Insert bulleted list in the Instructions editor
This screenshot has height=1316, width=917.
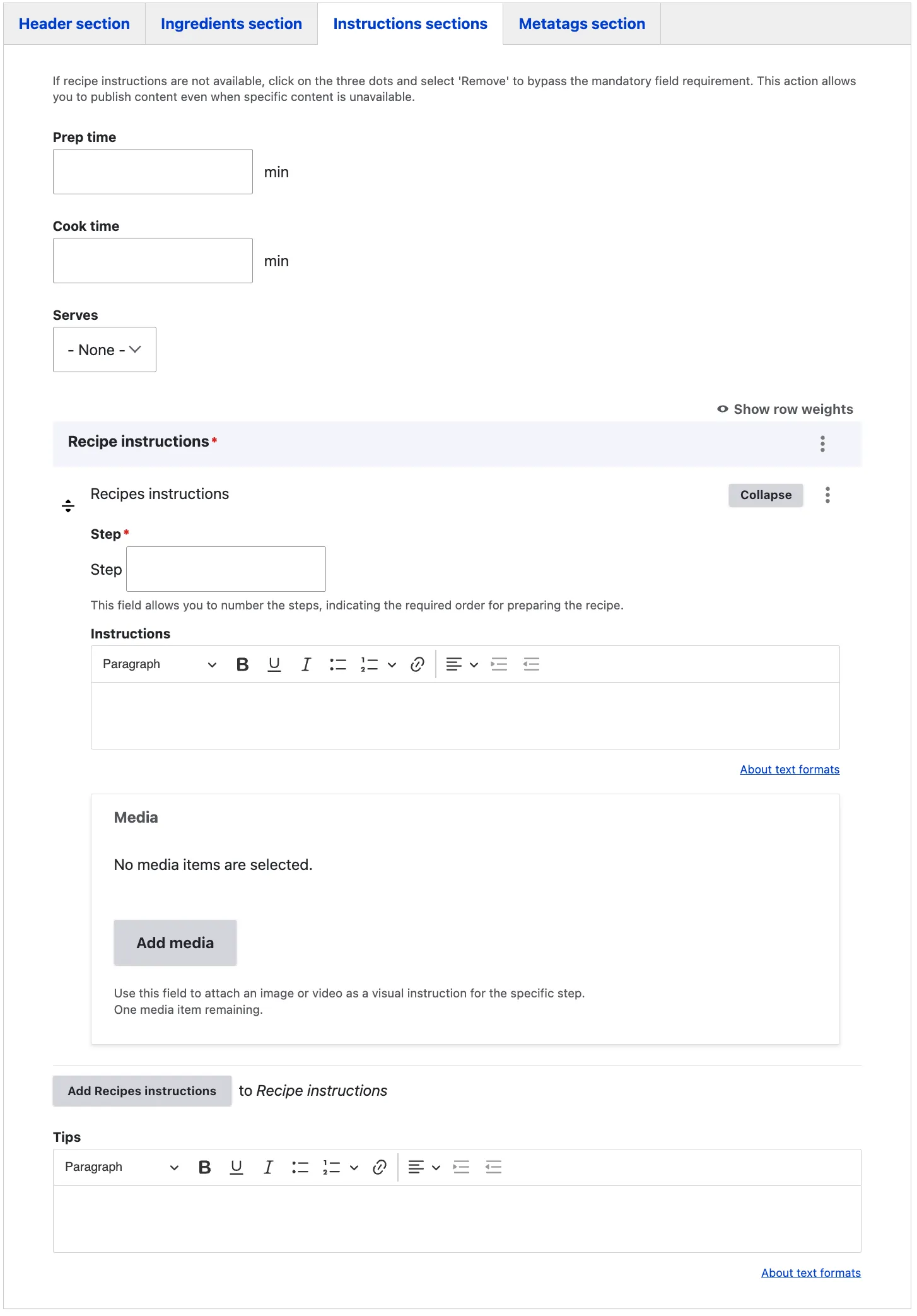337,664
